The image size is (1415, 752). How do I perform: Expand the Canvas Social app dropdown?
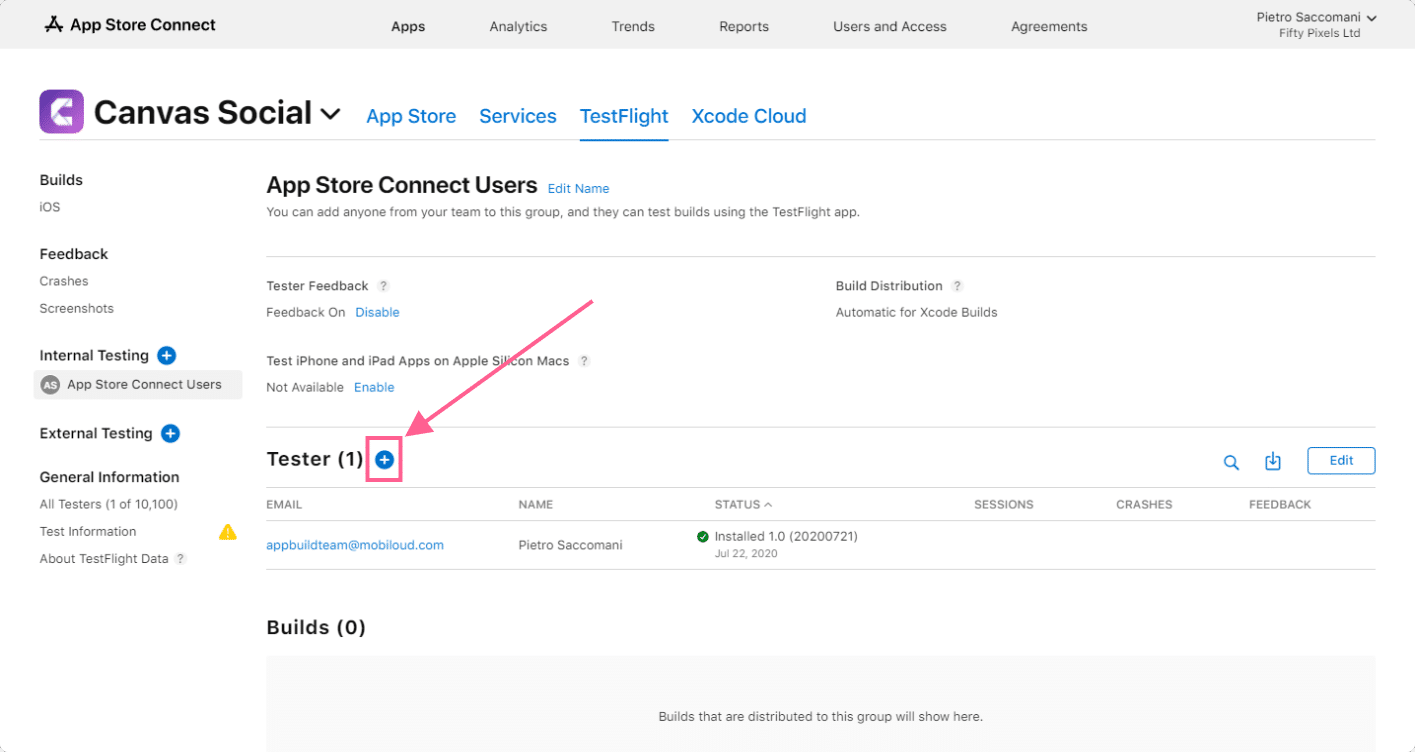point(330,114)
